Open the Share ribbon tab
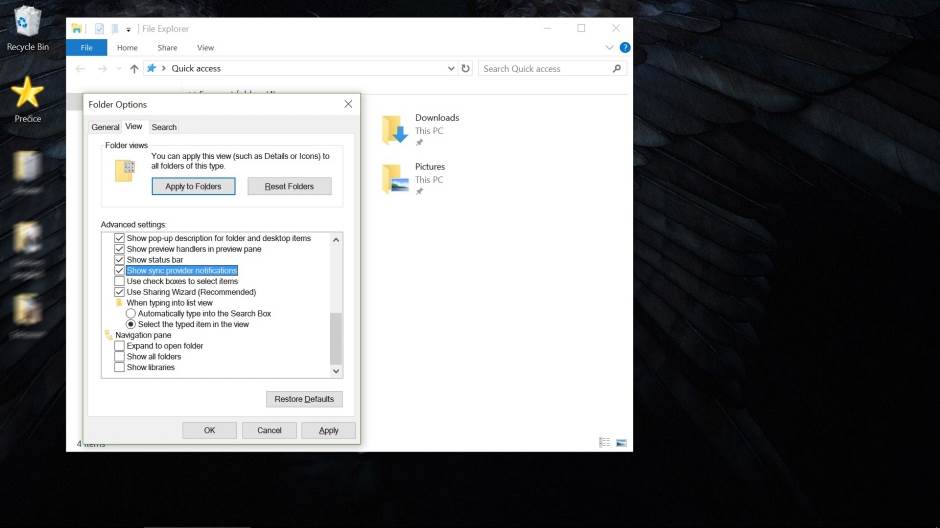 pos(167,48)
